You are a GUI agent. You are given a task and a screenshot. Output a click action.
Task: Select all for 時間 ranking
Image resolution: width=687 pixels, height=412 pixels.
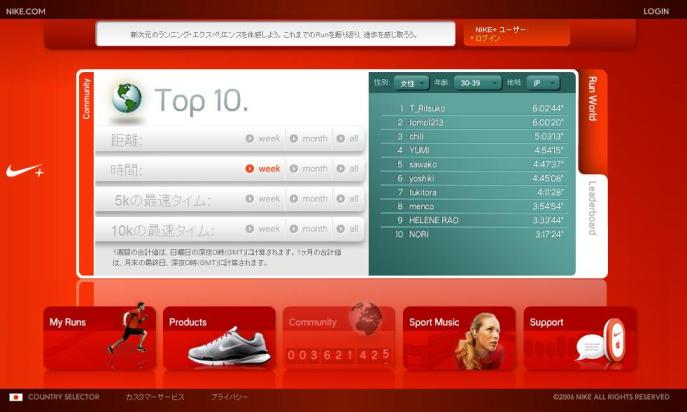pos(347,169)
